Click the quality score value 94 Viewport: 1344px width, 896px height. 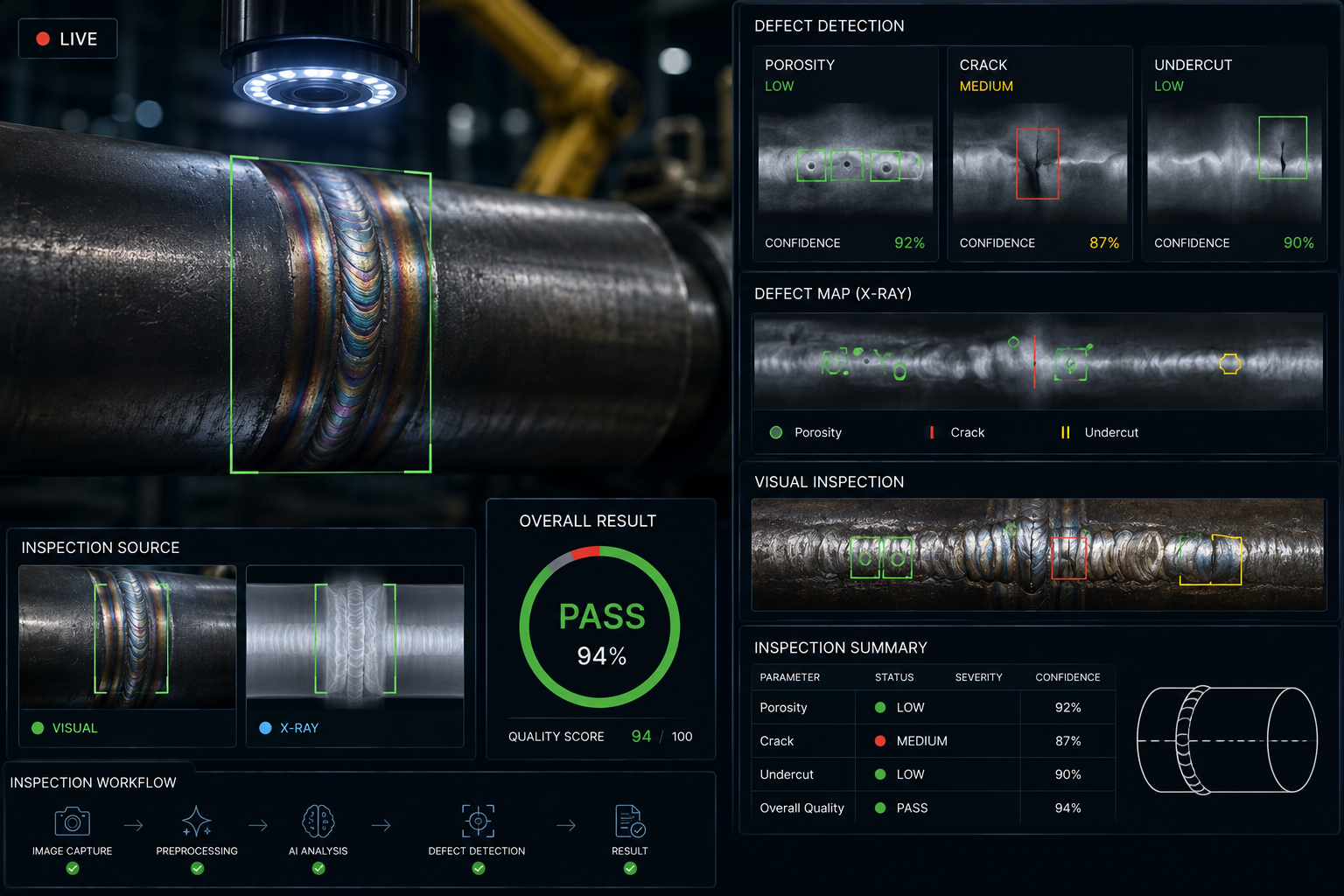[x=641, y=736]
